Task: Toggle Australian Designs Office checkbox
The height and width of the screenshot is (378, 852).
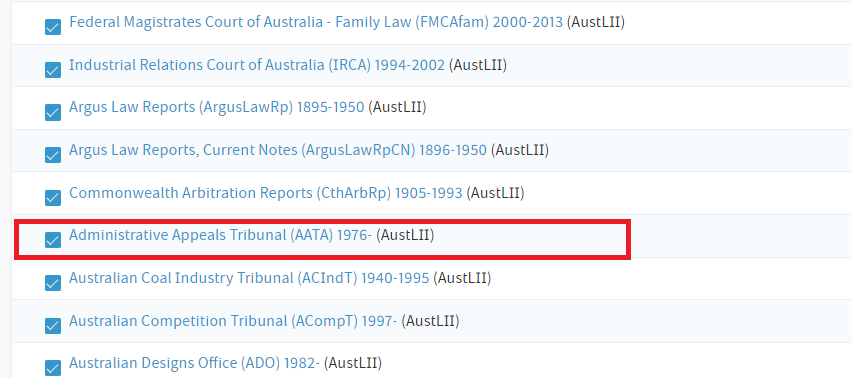Action: pos(53,368)
